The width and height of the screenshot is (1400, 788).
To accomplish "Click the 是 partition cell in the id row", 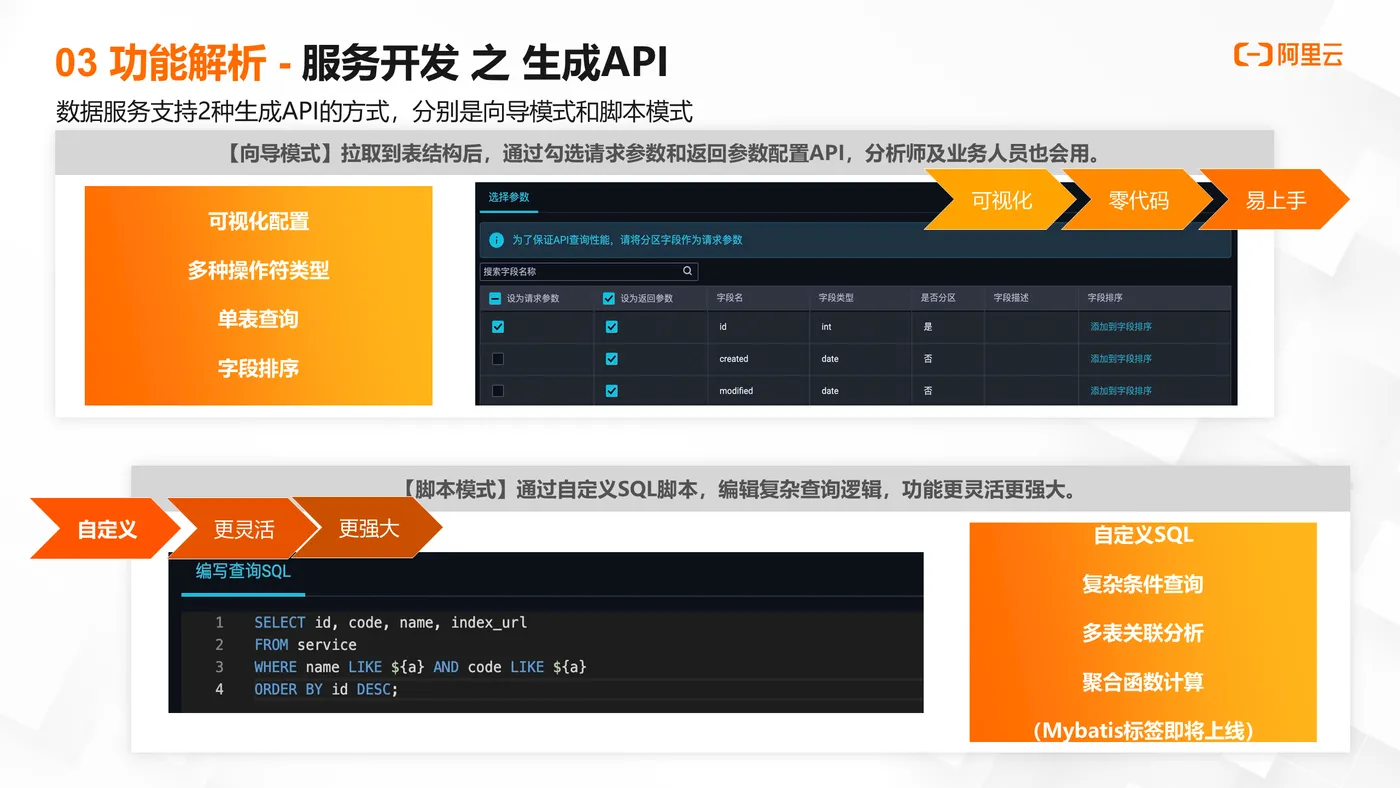I will [x=928, y=327].
